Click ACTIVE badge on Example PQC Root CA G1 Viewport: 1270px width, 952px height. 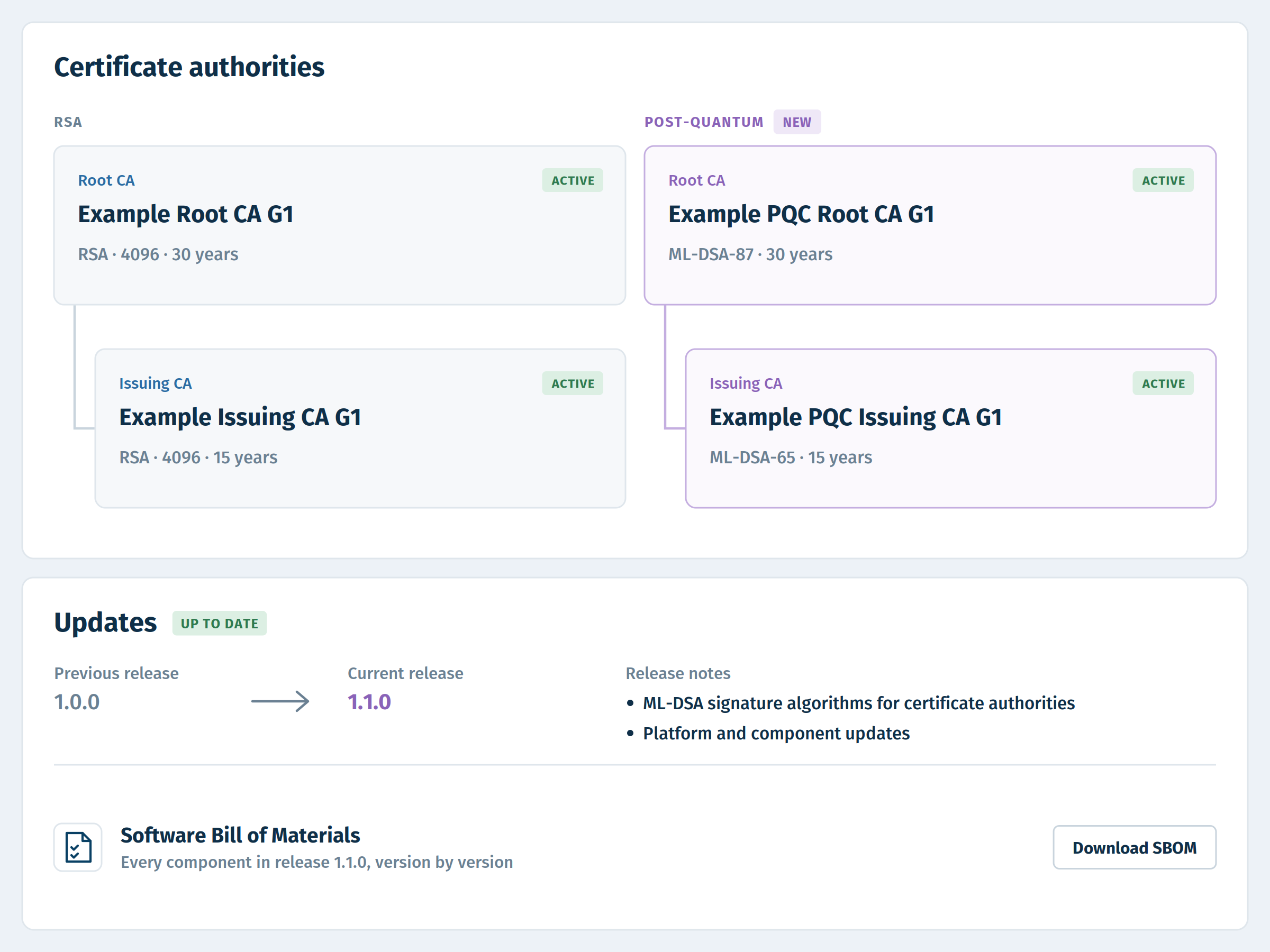click(1163, 180)
